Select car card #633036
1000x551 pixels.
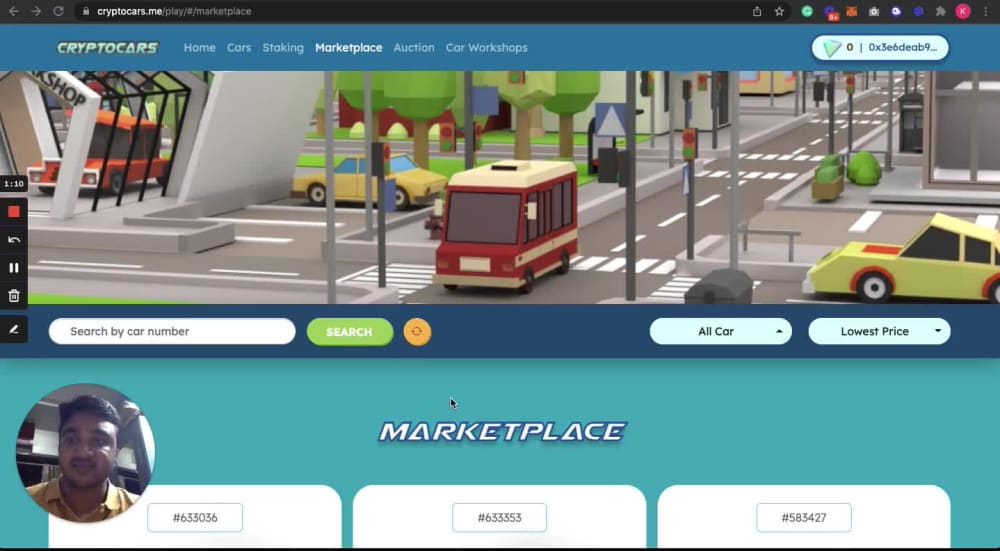195,518
